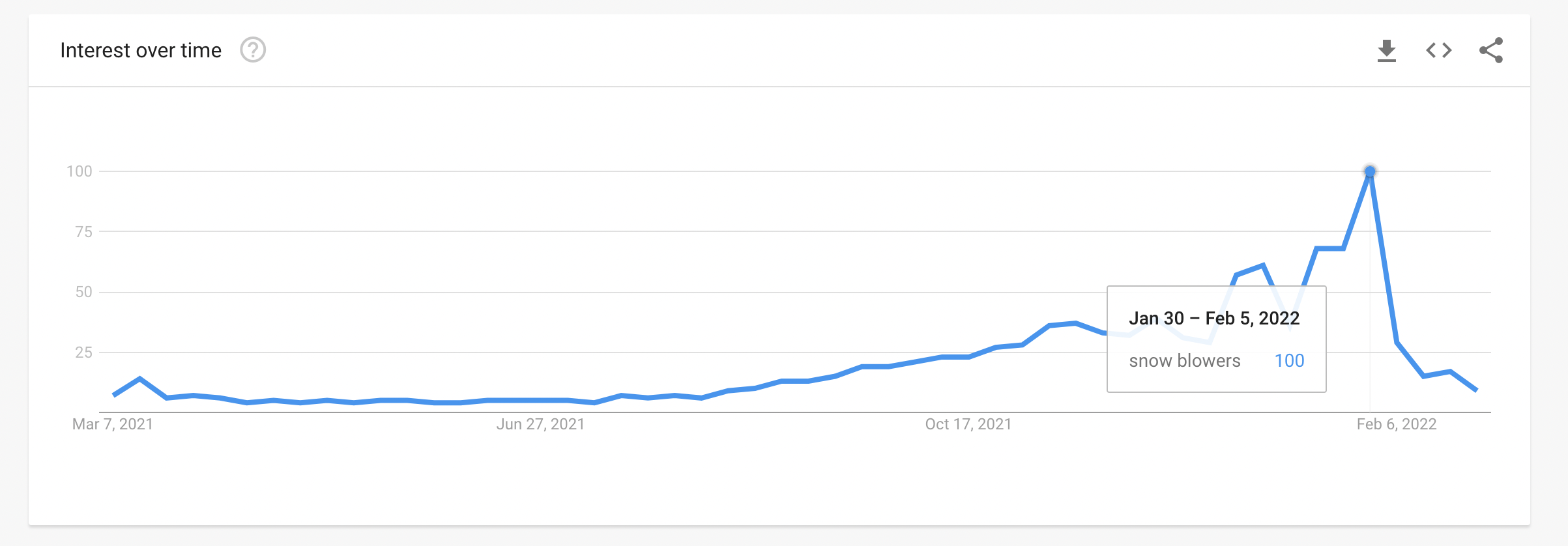Click the 100 value in tooltip
Screen dimensions: 1568x546
[1289, 361]
